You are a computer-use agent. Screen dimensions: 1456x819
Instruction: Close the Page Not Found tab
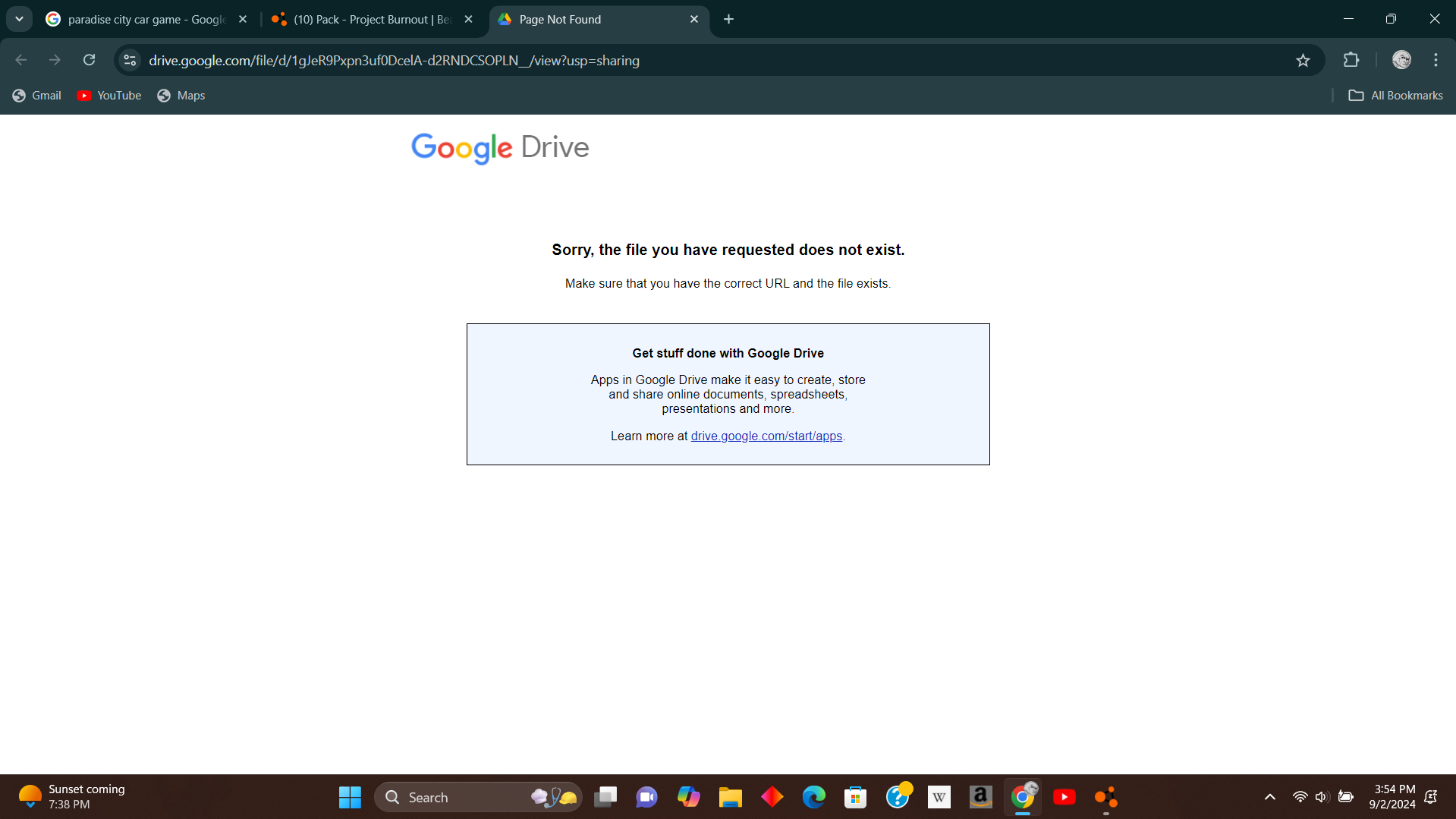(x=694, y=19)
